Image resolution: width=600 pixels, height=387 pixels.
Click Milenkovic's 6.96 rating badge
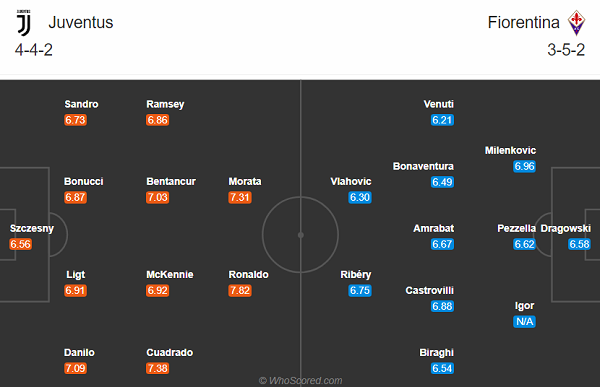pos(524,166)
